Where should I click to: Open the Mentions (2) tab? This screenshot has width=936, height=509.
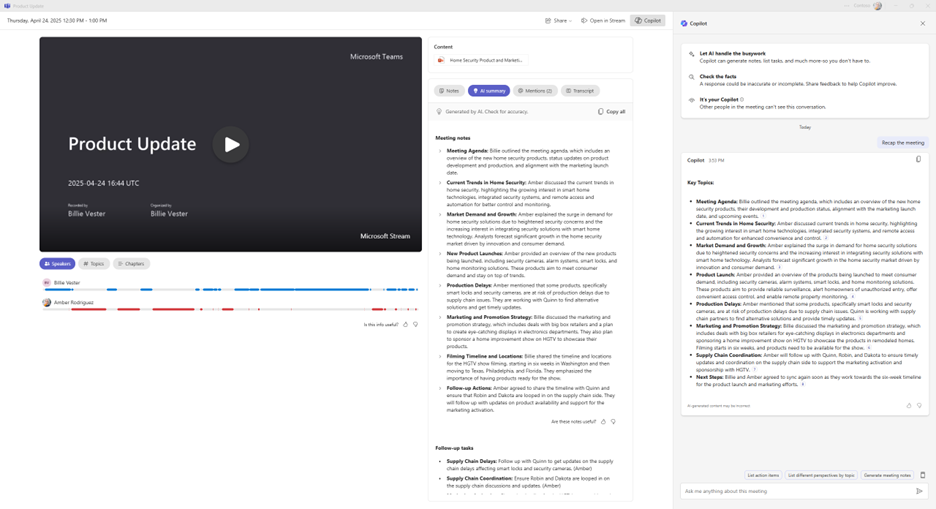coord(535,91)
